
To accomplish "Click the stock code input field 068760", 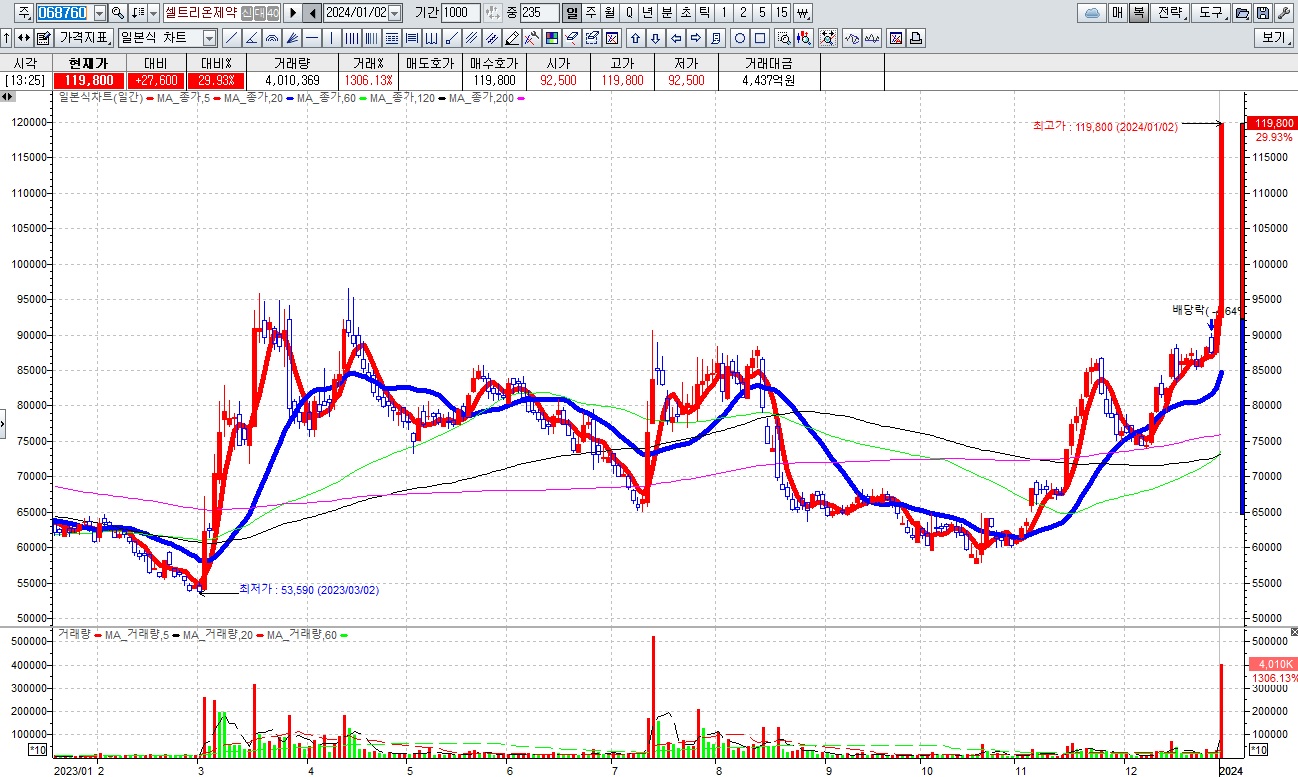I will coord(65,13).
